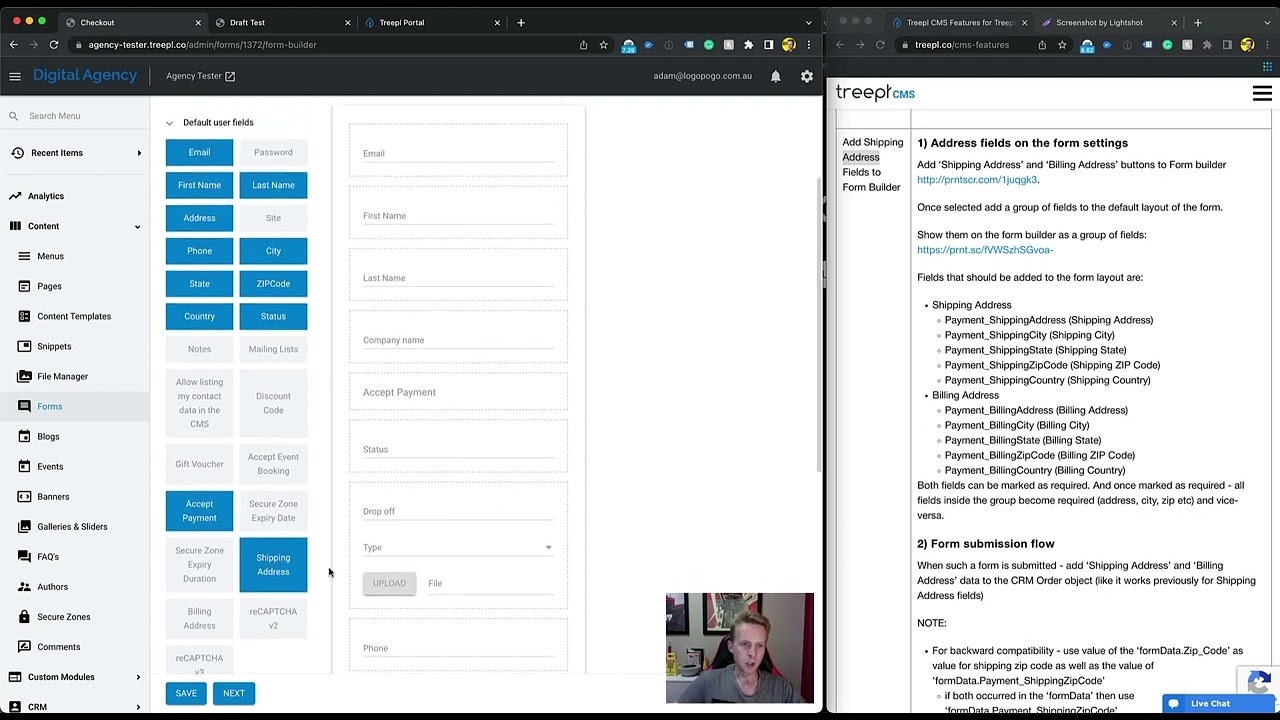This screenshot has height=720, width=1280.
Task: Open the settings gear icon in header
Action: tap(807, 76)
